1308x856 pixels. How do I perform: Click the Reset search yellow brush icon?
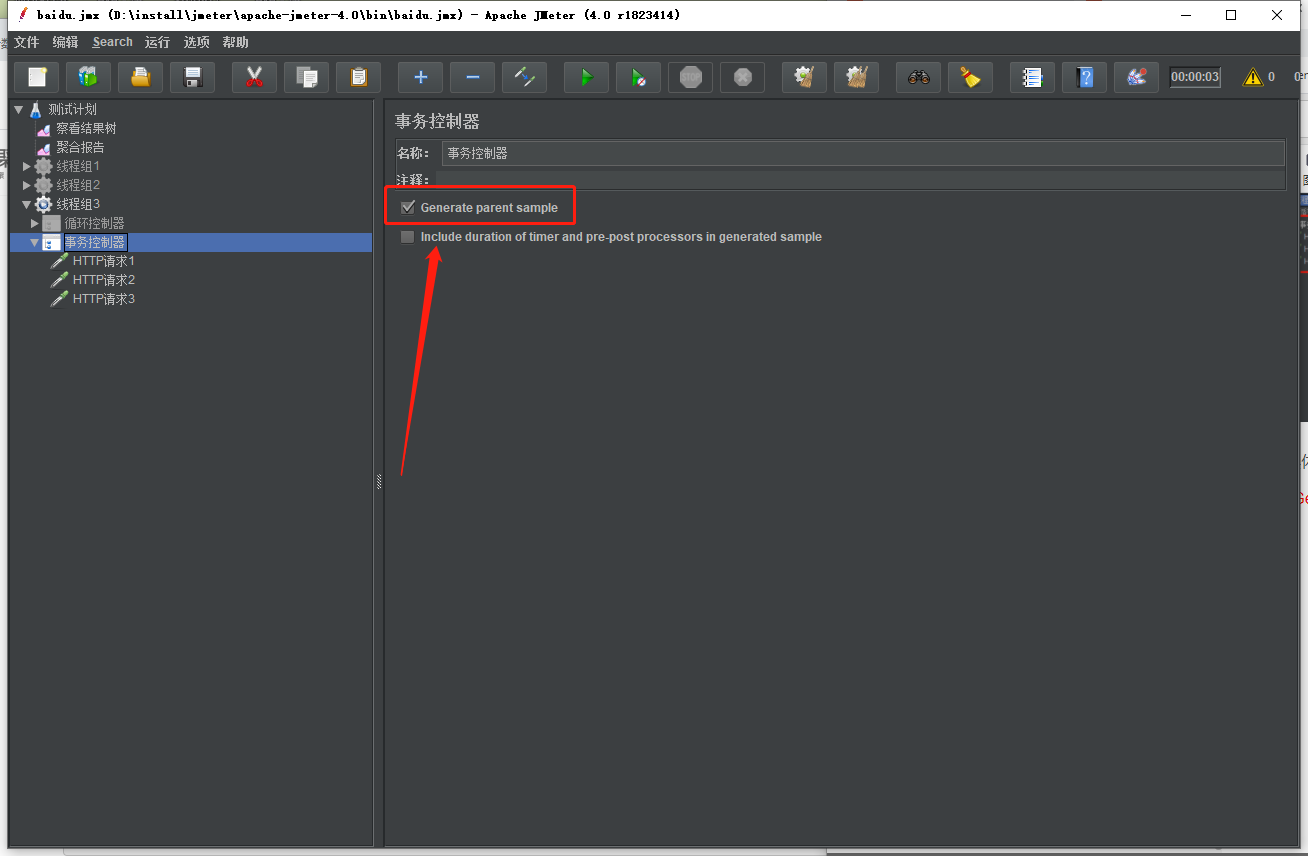tap(971, 77)
